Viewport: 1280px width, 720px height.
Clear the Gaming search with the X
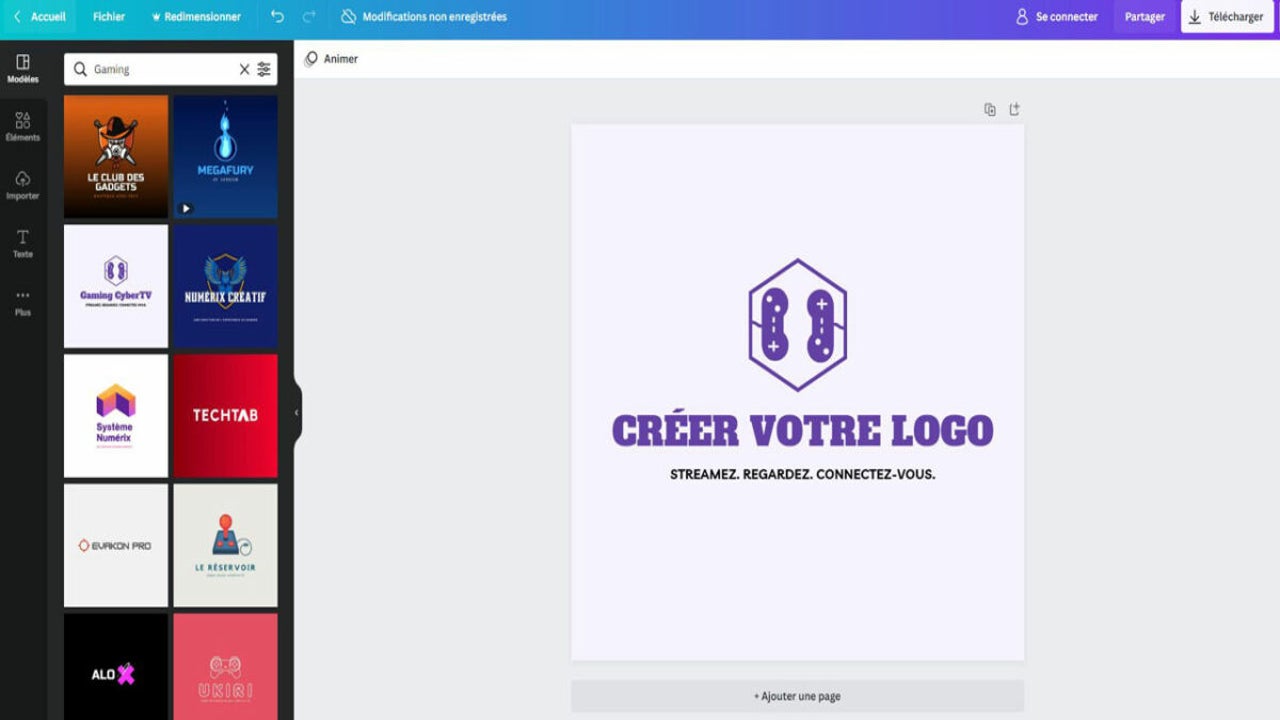[243, 69]
